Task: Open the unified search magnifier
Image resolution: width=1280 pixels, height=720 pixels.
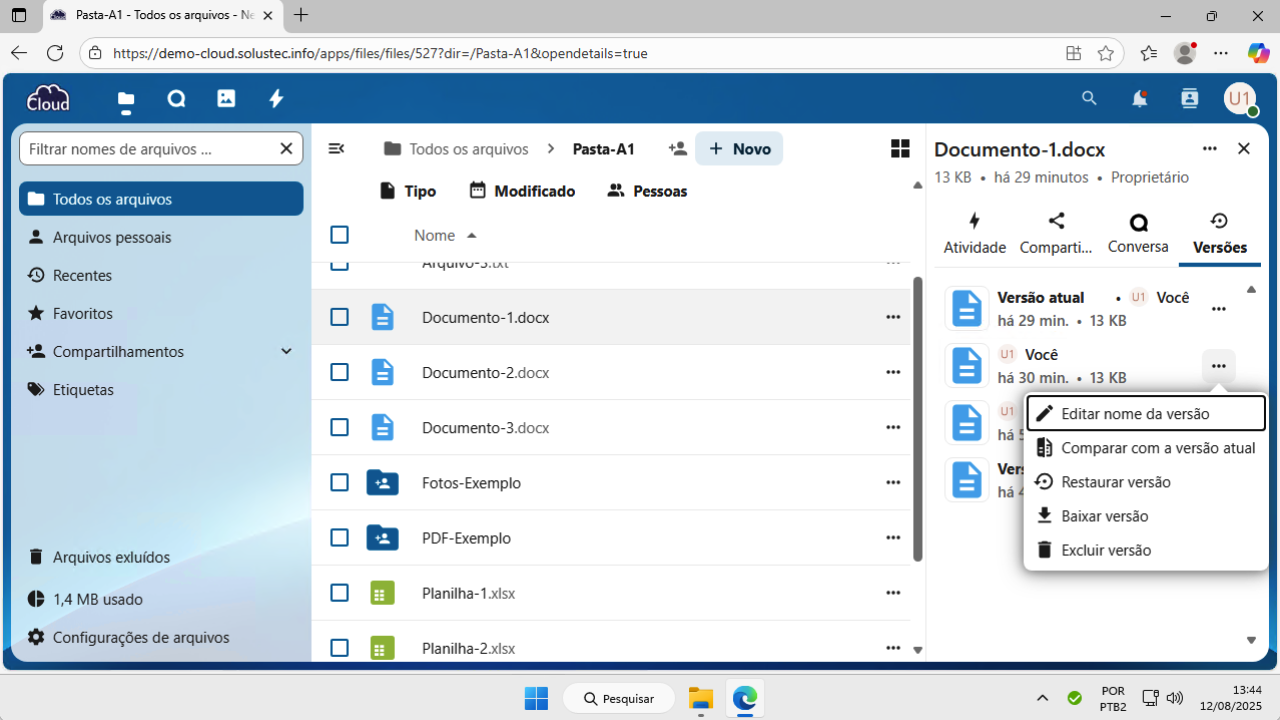Action: point(1089,98)
